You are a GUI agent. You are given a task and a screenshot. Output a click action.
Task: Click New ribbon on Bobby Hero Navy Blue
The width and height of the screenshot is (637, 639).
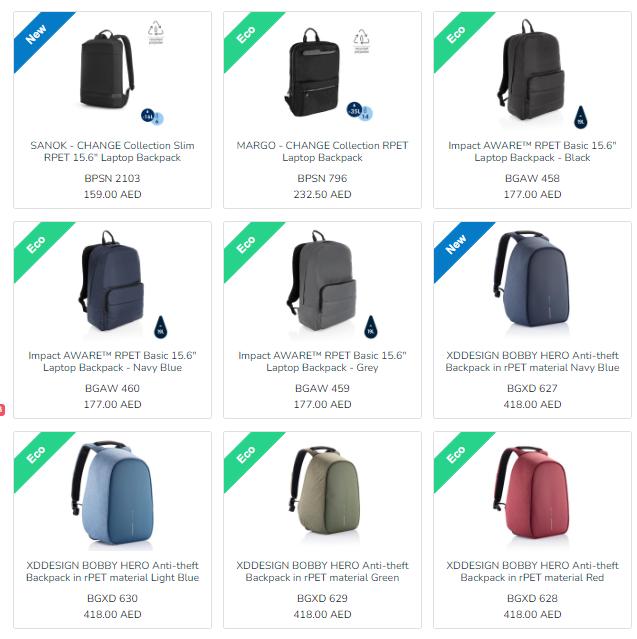[461, 249]
